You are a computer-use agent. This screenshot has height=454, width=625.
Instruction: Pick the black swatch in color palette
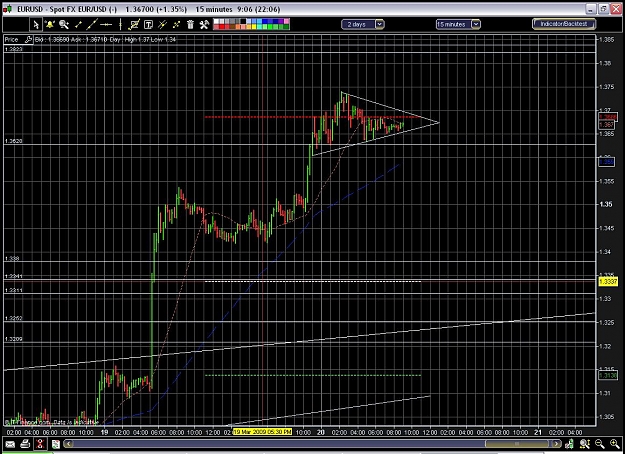[243, 21]
